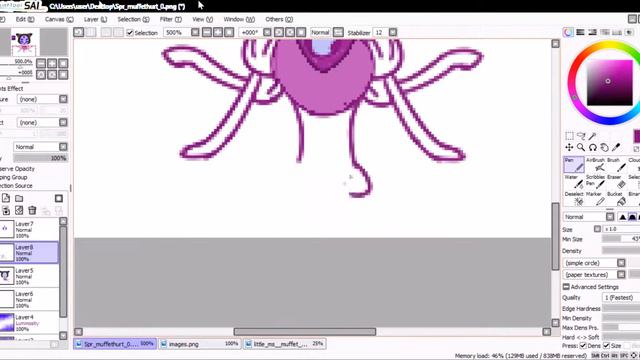
Task: Switch to the Spr_muffethurt_0 document tab
Action: point(115,344)
